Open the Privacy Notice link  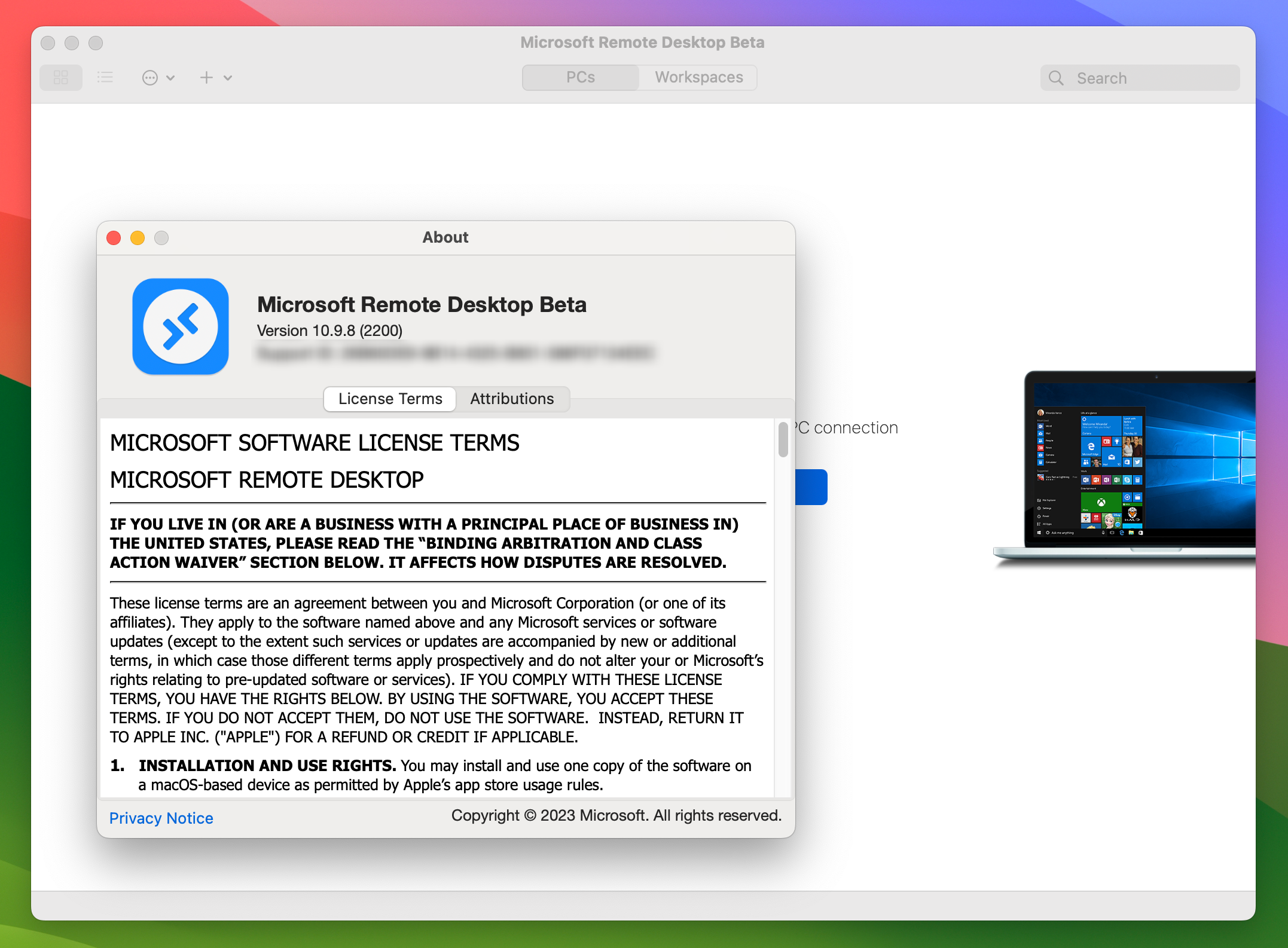(161, 818)
